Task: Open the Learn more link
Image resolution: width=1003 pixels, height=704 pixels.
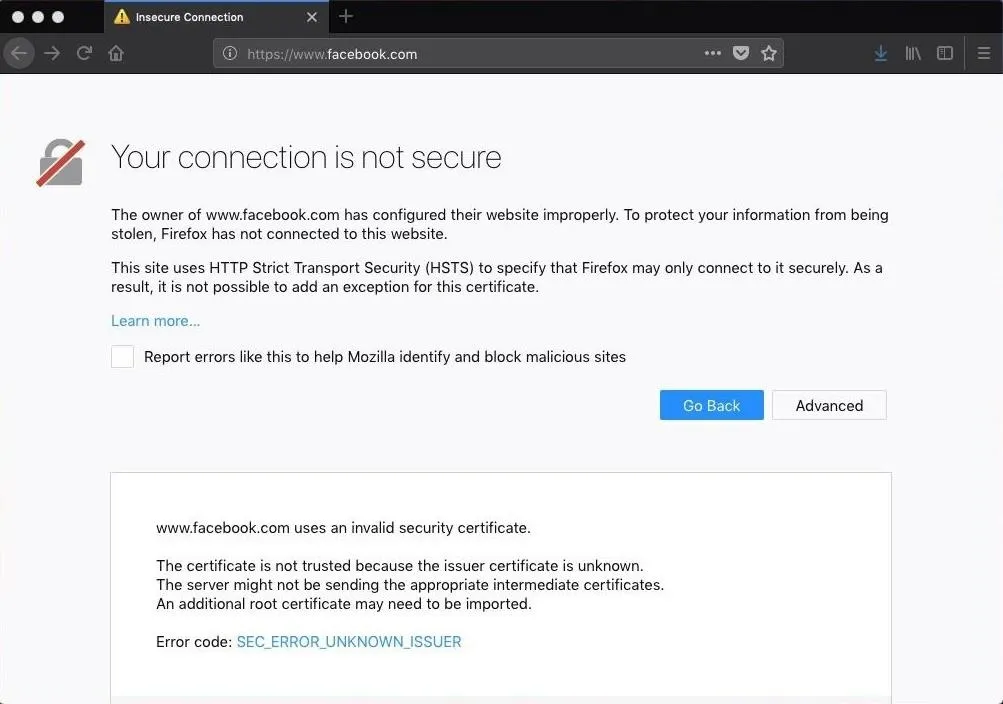Action: [x=155, y=320]
